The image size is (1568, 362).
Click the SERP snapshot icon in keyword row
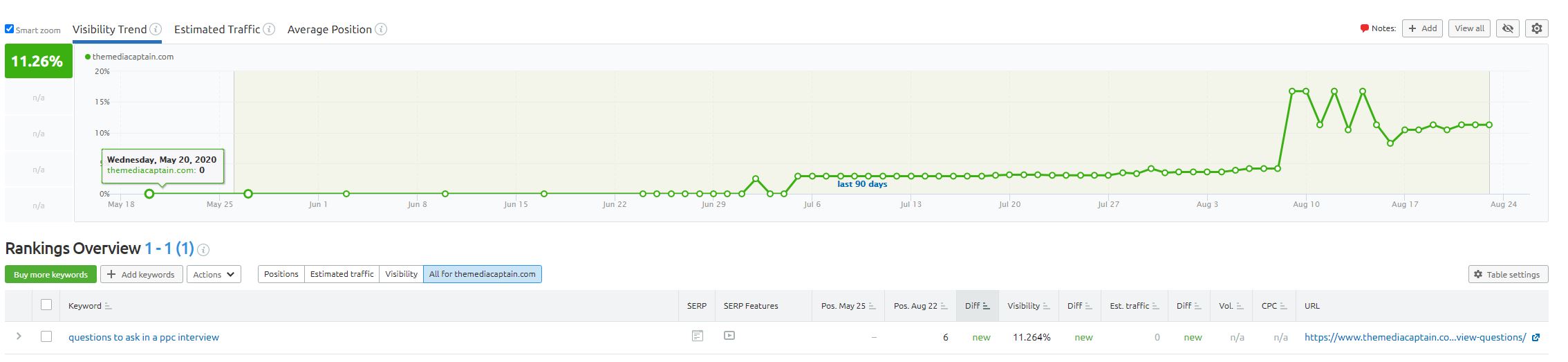point(697,336)
